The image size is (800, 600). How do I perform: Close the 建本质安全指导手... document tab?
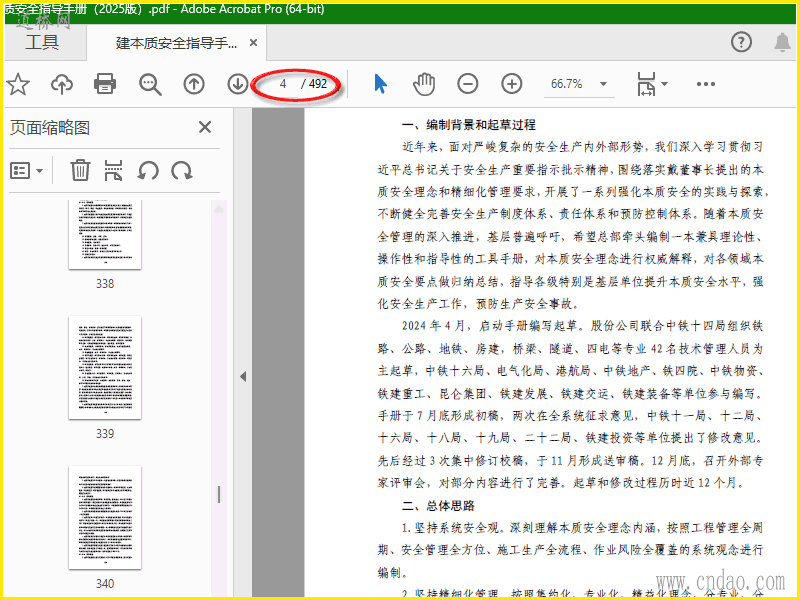[253, 43]
